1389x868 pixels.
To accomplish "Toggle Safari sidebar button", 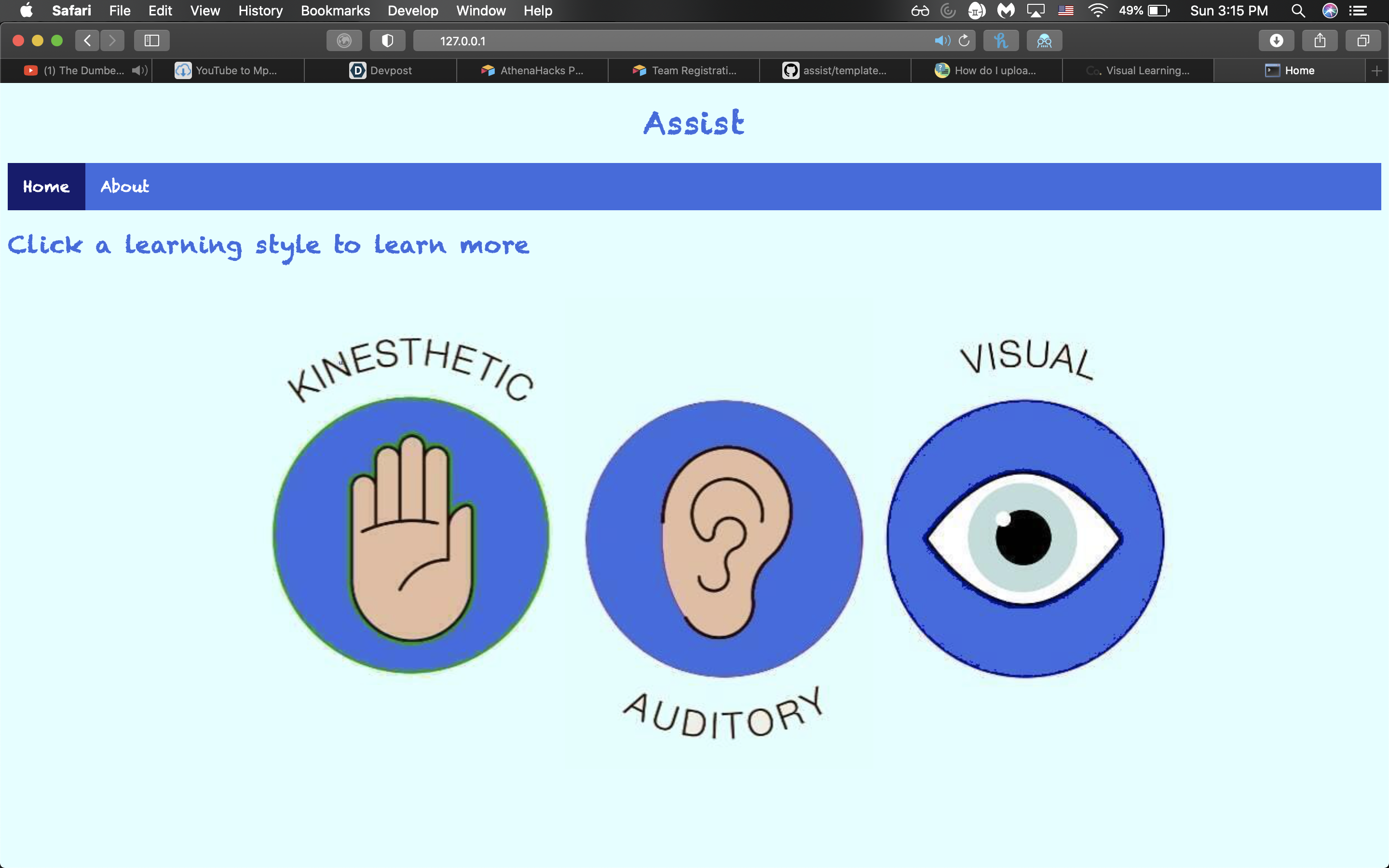I will 151,41.
